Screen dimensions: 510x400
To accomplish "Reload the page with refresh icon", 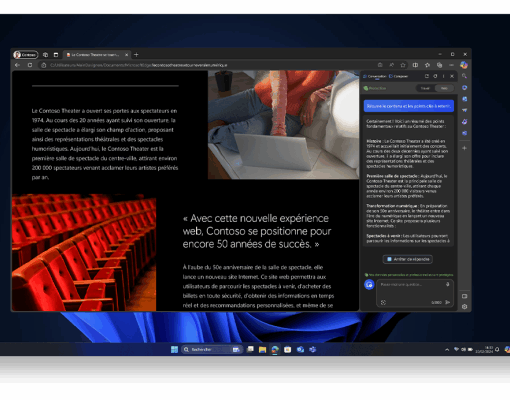I will click(30, 65).
